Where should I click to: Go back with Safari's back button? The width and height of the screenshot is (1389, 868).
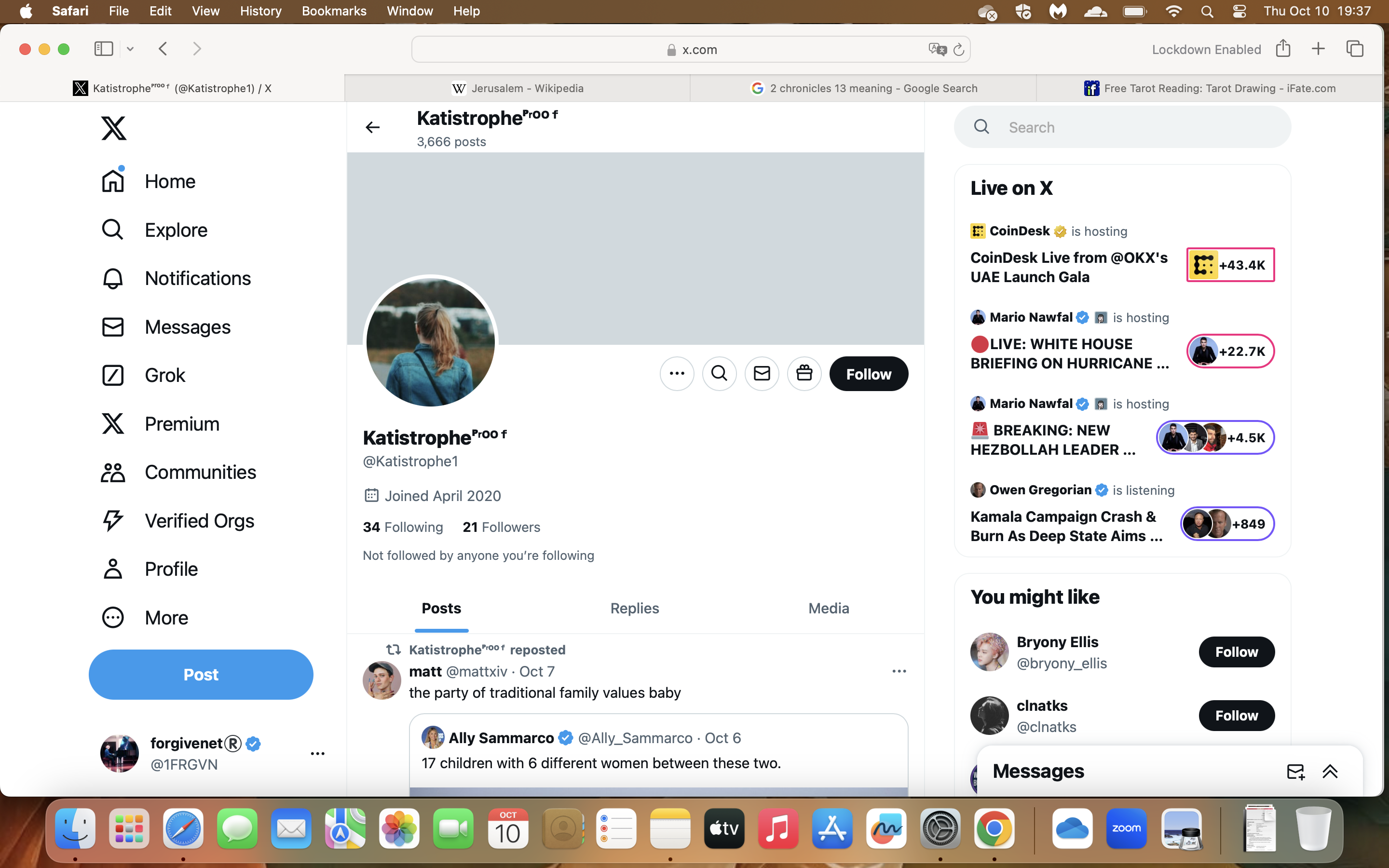(x=163, y=49)
